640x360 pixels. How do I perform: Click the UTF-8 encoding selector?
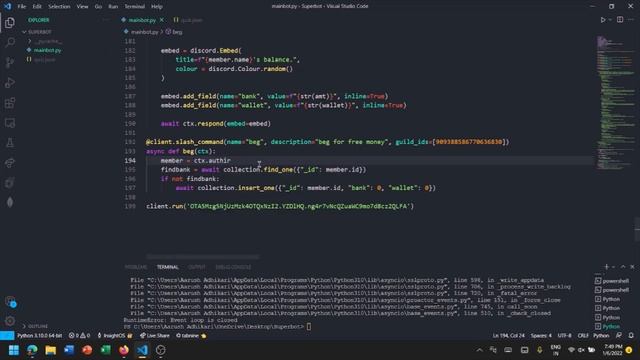point(564,336)
